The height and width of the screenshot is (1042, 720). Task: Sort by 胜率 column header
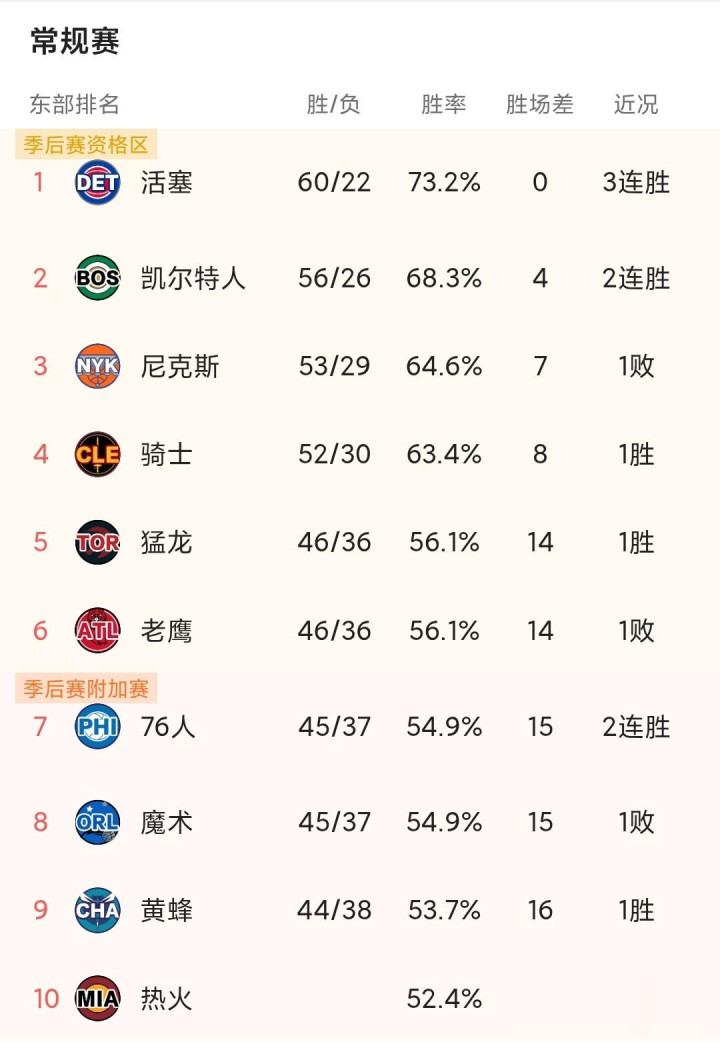point(443,104)
